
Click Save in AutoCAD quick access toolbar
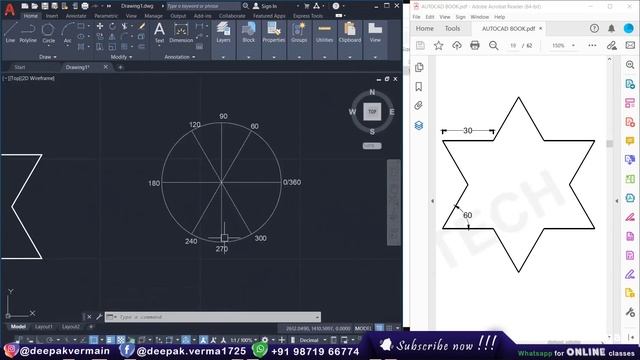tap(45, 6)
